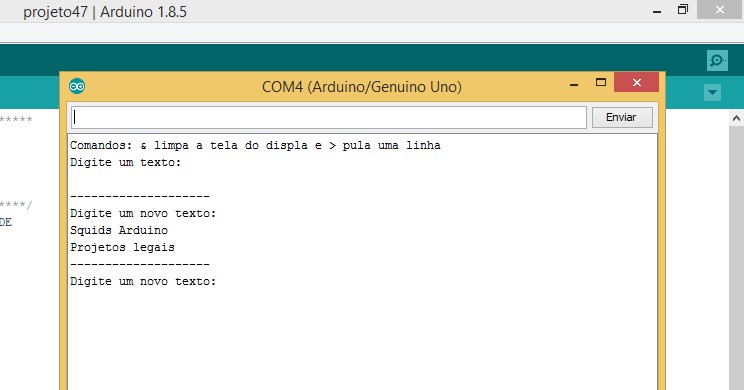The width and height of the screenshot is (744, 390).
Task: Focus the serial message input field
Action: [x=329, y=117]
